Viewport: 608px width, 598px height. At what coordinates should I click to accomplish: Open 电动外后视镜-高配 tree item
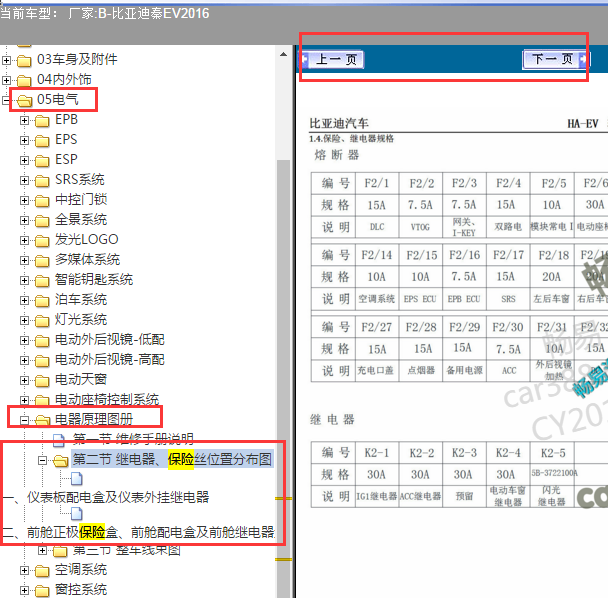[x=110, y=360]
